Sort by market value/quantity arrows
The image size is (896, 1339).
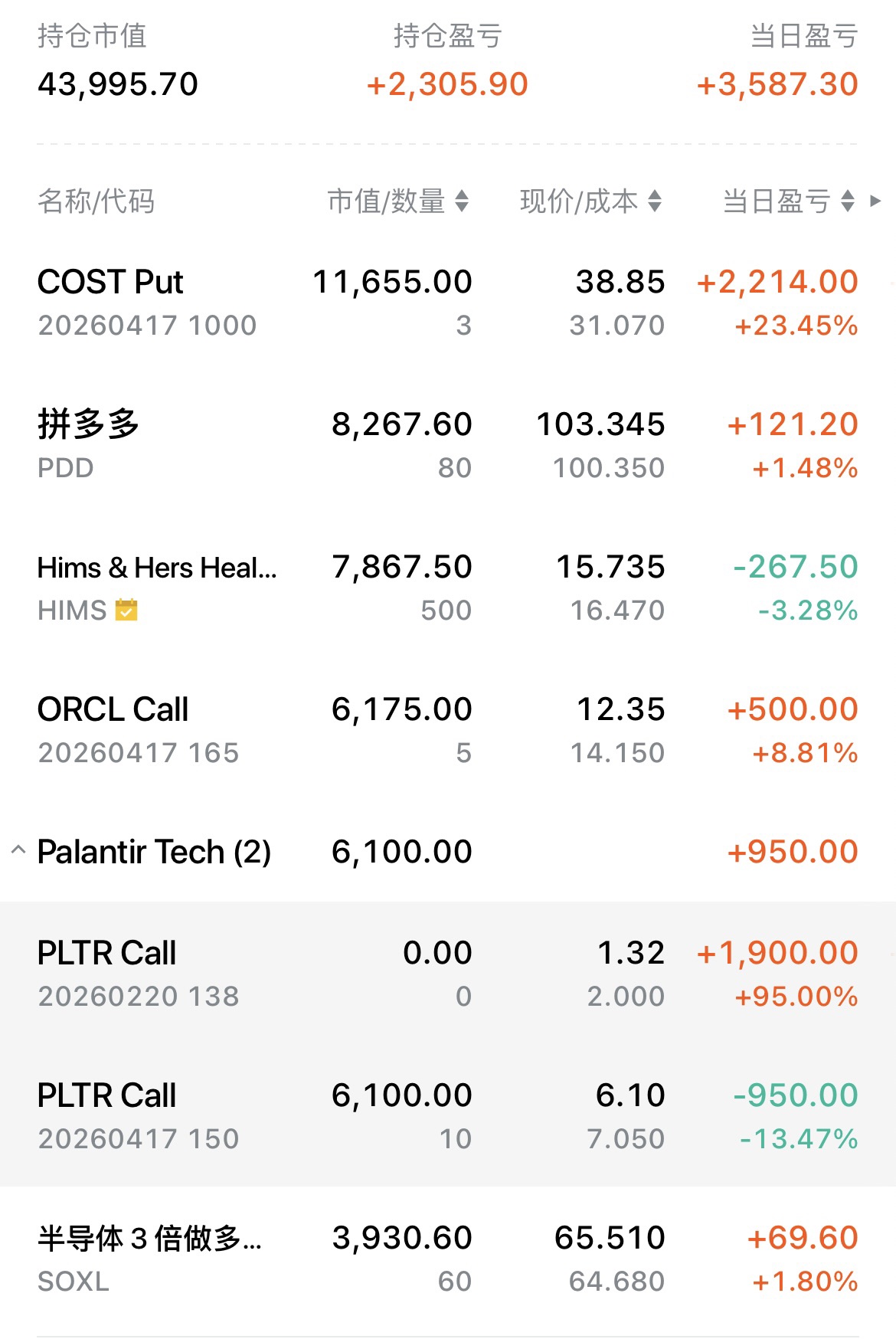click(462, 201)
